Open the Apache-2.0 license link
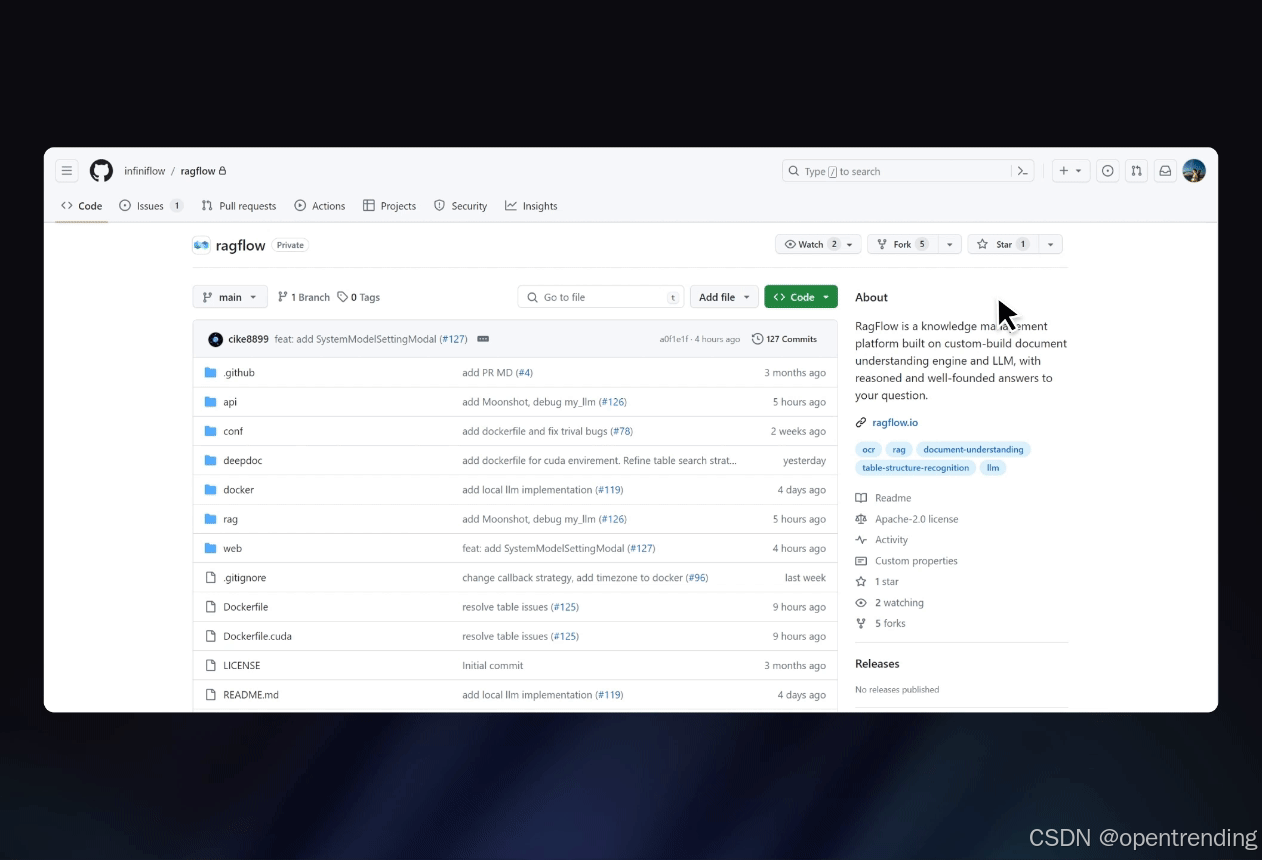This screenshot has width=1262, height=860. (x=916, y=519)
